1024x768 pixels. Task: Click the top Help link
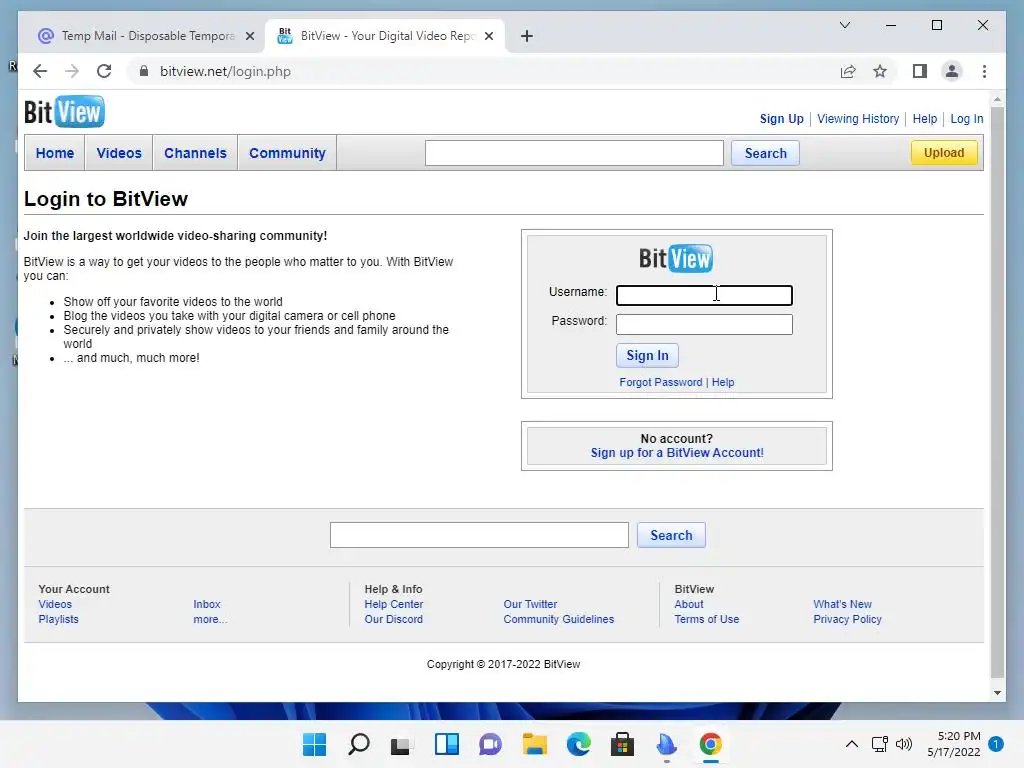click(924, 119)
